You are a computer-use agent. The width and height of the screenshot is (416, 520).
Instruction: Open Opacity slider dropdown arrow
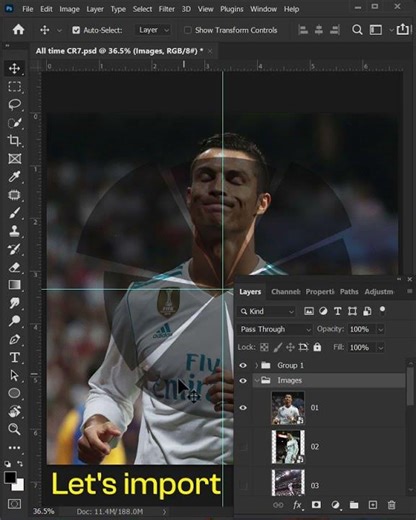[x=380, y=330]
